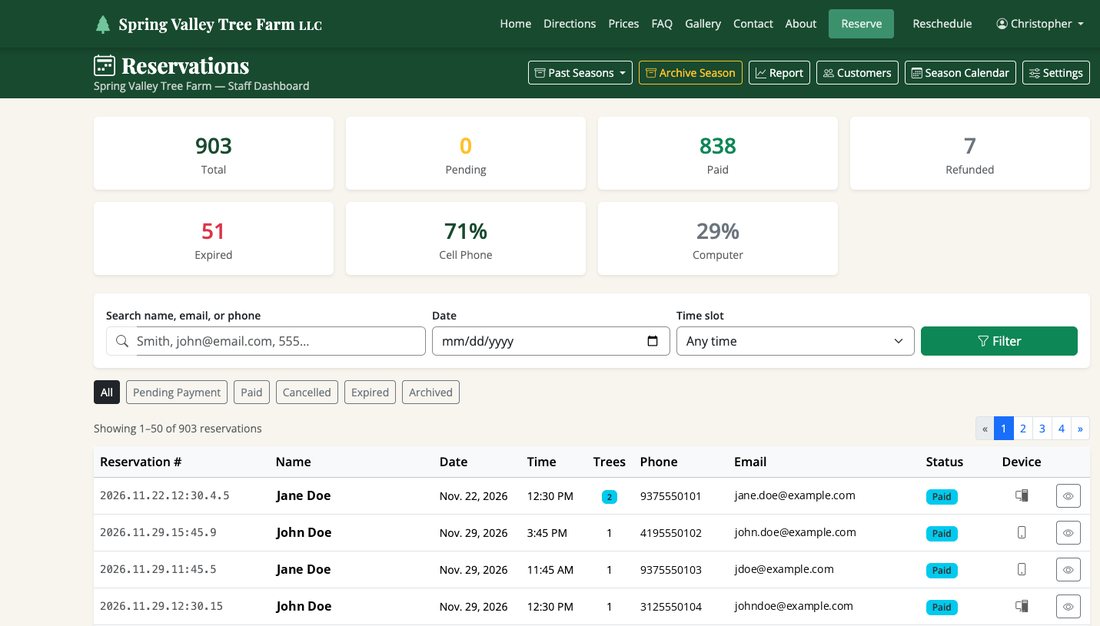Go to pagination page 1
This screenshot has height=626, width=1100.
(x=1003, y=428)
